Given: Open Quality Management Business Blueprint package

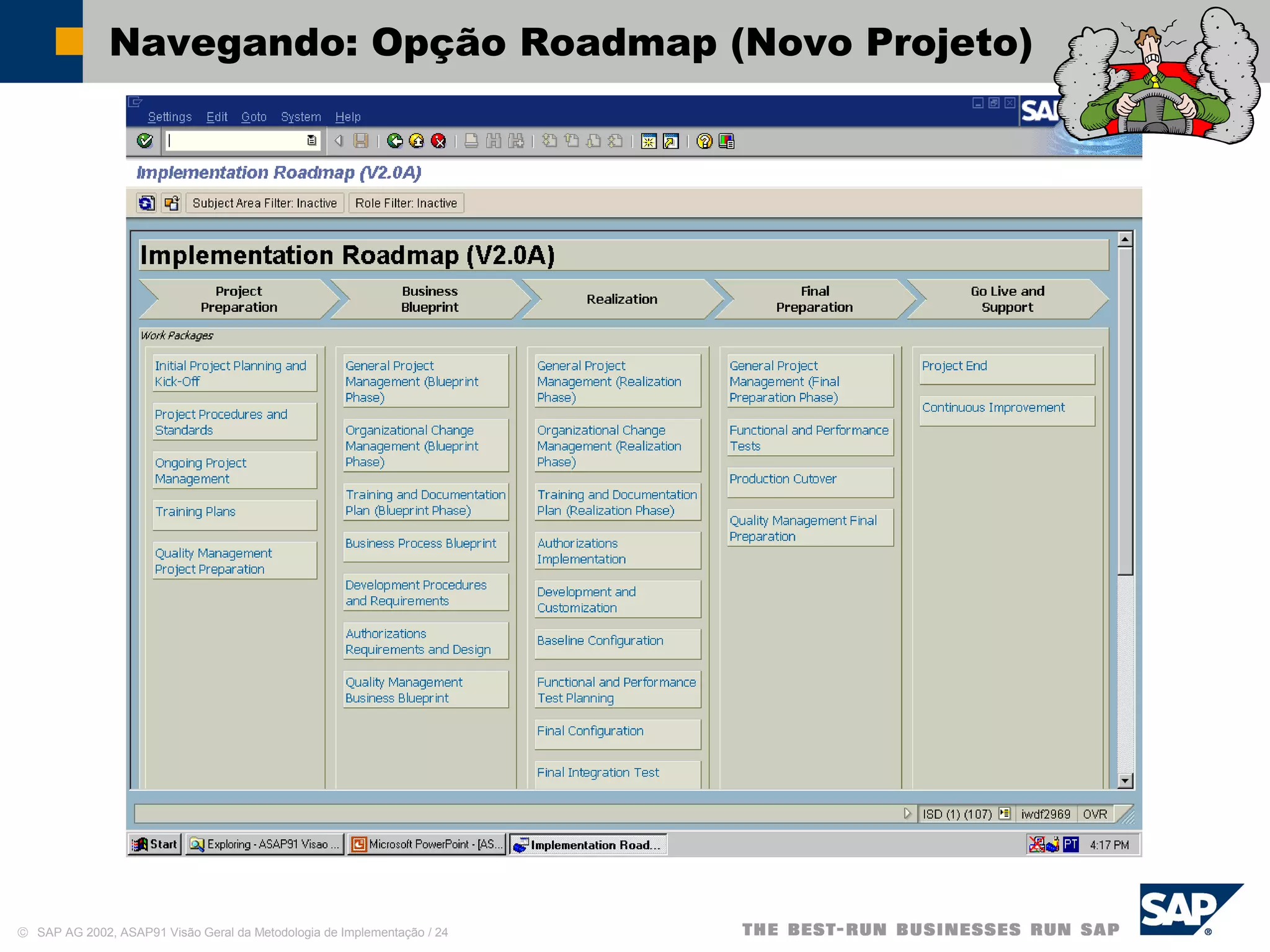Looking at the screenshot, I should pyautogui.click(x=426, y=689).
